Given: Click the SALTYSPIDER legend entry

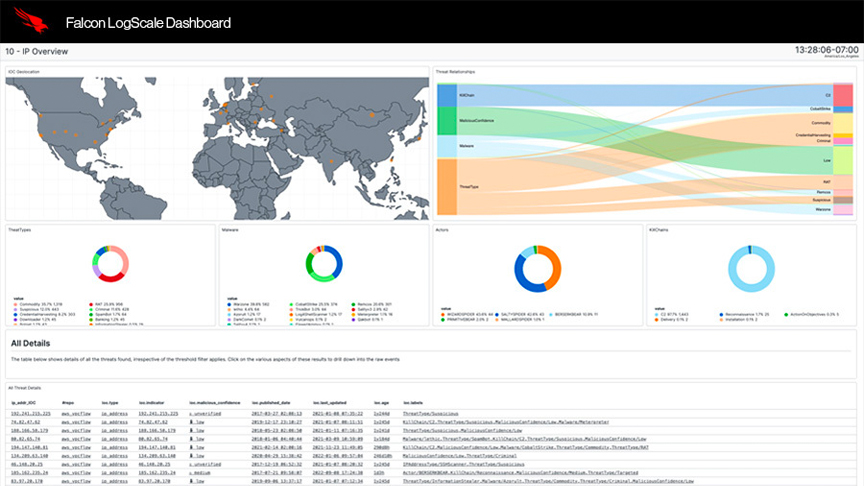Looking at the screenshot, I should coord(519,315).
